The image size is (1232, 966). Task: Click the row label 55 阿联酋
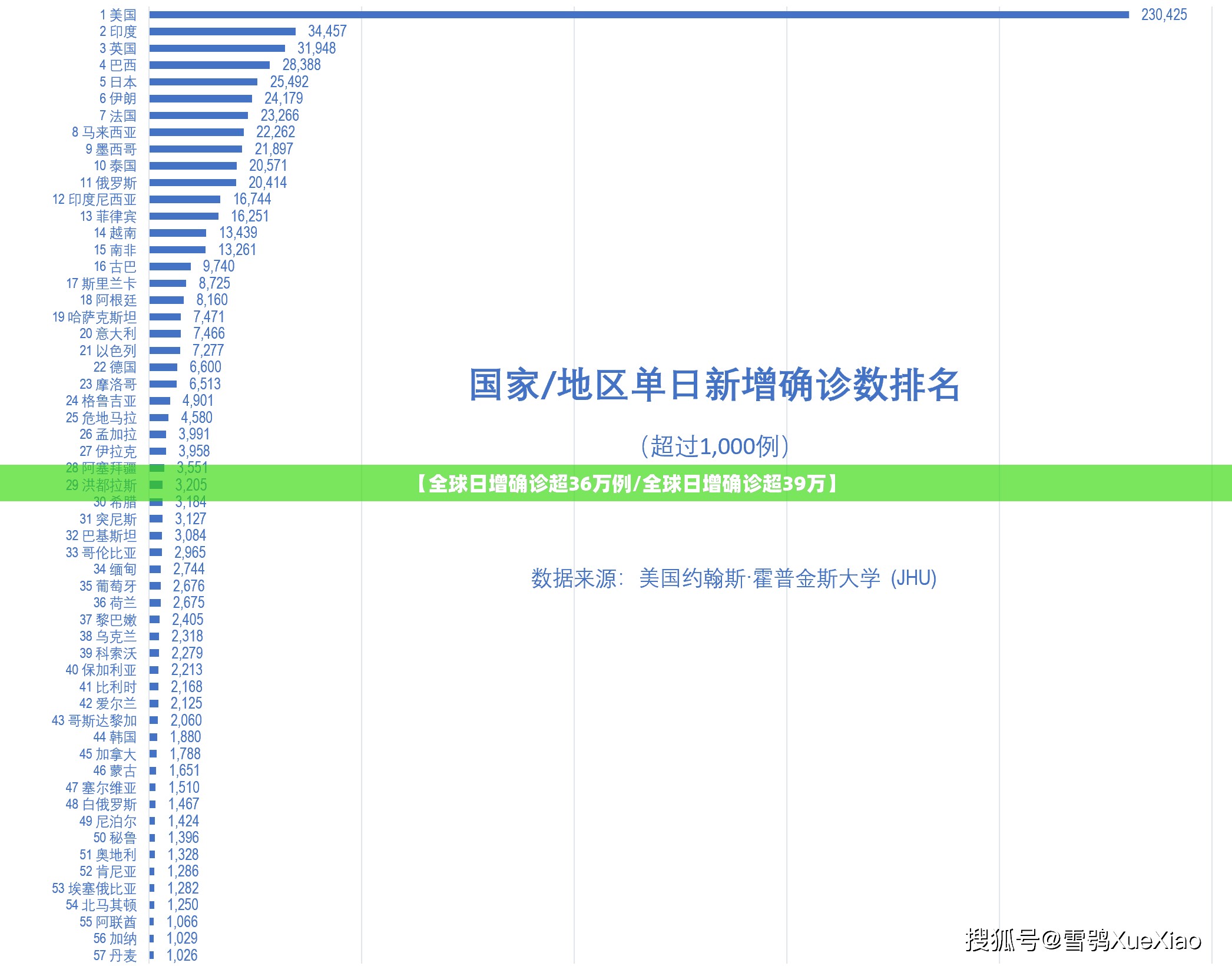(x=108, y=922)
